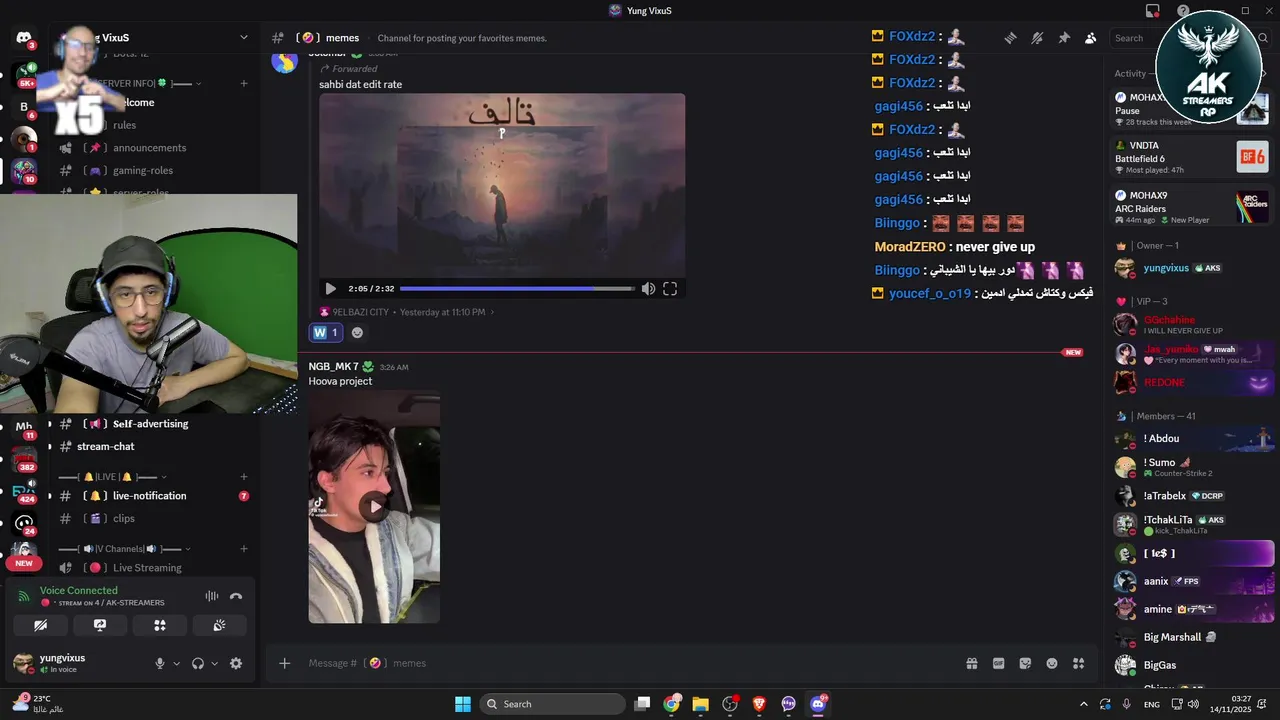Open the soundboard button
Image resolution: width=1280 pixels, height=720 pixels.
(x=219, y=625)
